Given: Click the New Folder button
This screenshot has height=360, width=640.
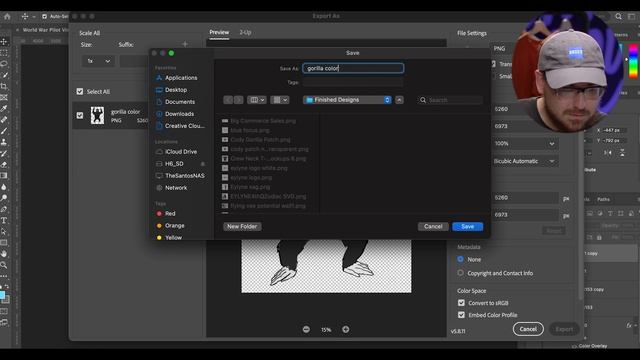Looking at the screenshot, I should (x=242, y=227).
